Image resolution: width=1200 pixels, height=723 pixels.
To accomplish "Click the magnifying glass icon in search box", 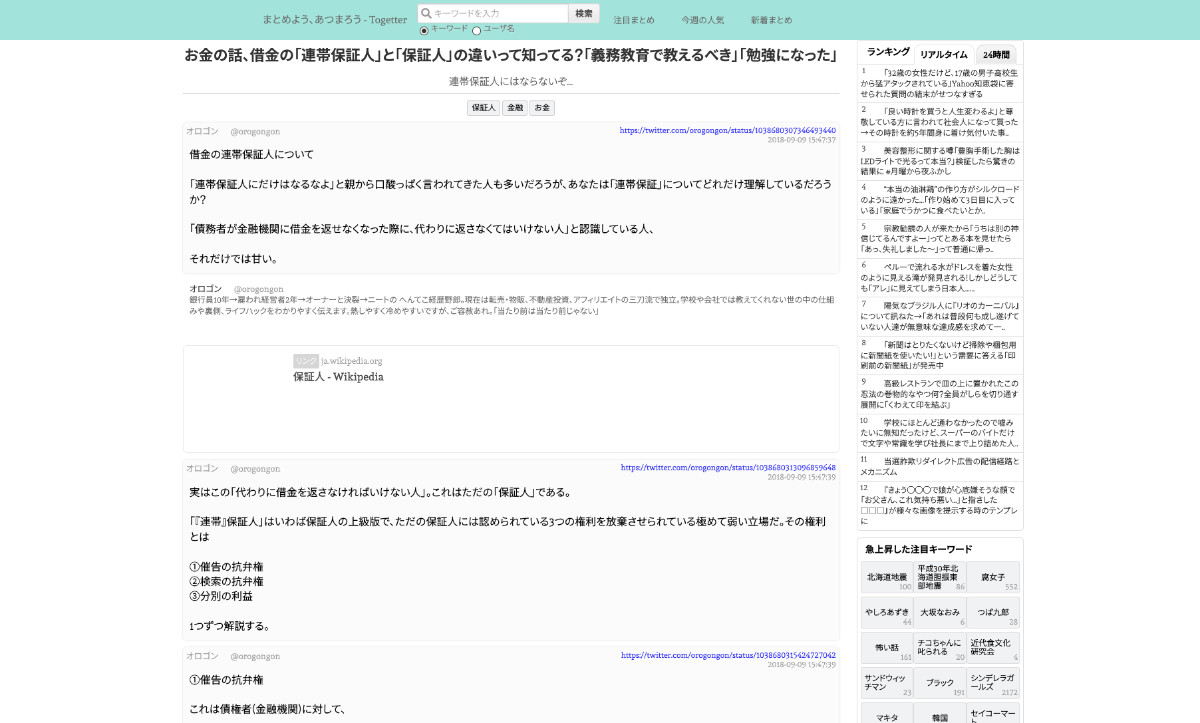I will tap(426, 12).
